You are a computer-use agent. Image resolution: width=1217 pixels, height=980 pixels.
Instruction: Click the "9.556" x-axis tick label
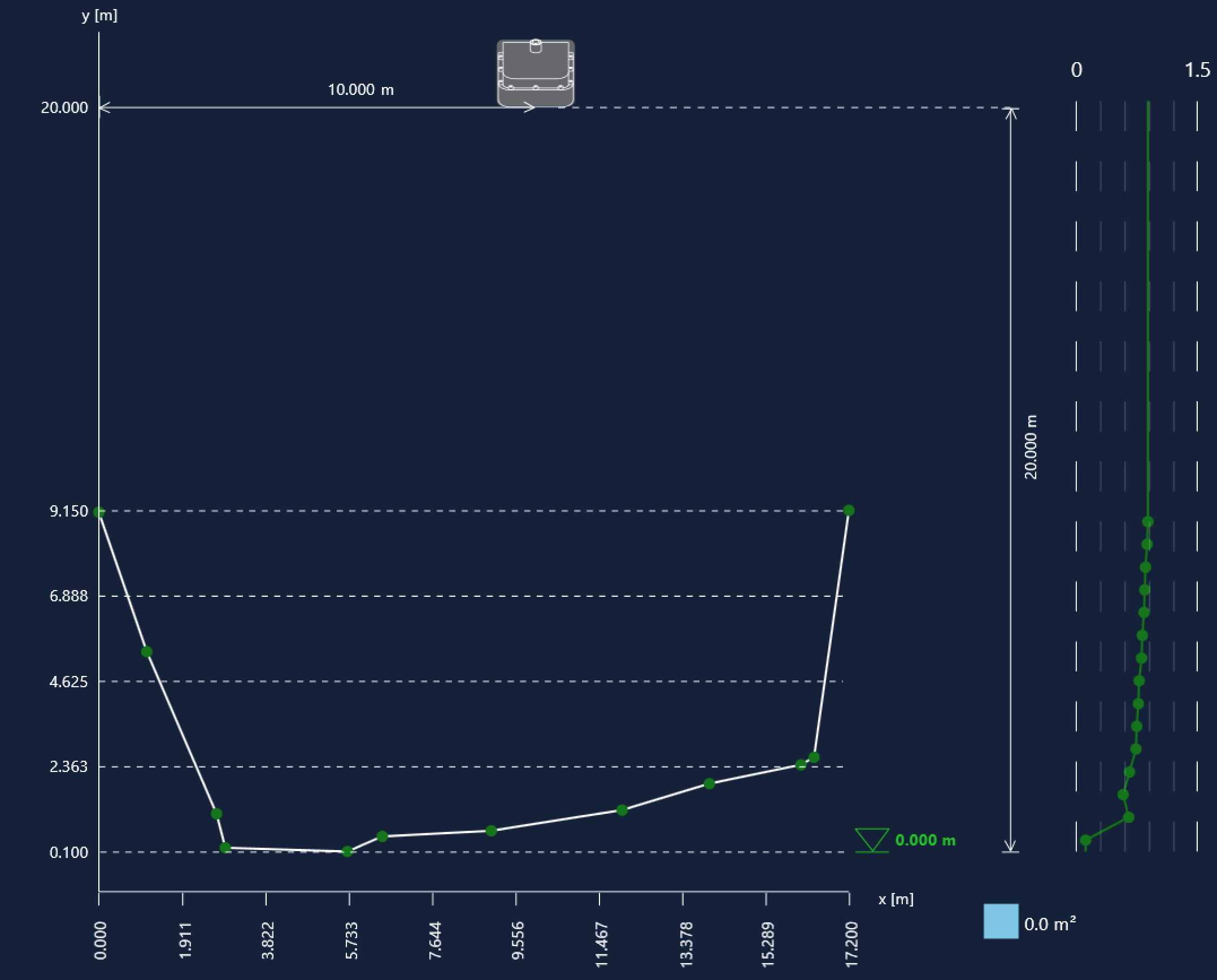(x=518, y=941)
